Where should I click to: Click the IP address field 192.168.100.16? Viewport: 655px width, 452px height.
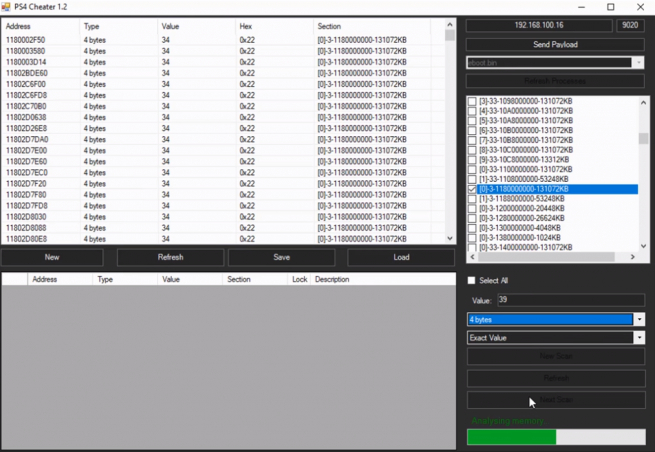539,25
